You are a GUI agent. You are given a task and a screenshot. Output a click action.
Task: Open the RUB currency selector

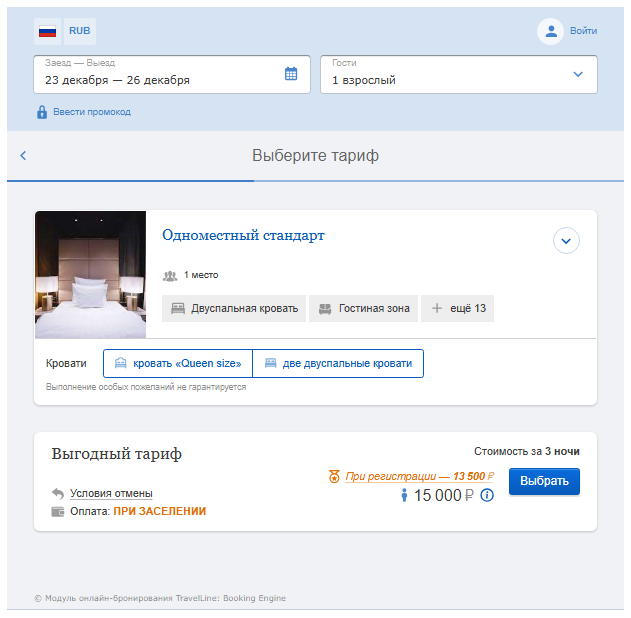(x=80, y=31)
